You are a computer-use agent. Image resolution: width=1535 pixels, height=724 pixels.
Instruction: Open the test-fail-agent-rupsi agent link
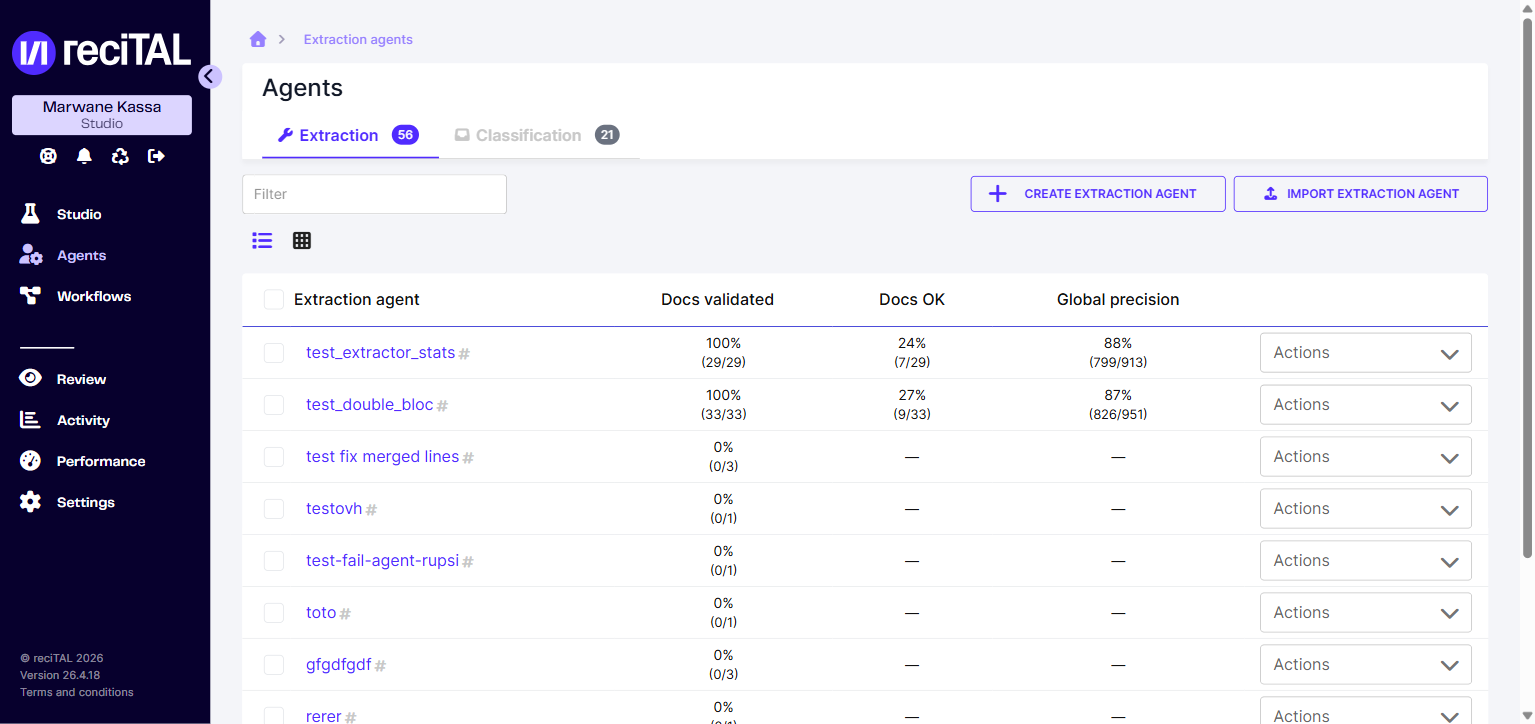[382, 560]
